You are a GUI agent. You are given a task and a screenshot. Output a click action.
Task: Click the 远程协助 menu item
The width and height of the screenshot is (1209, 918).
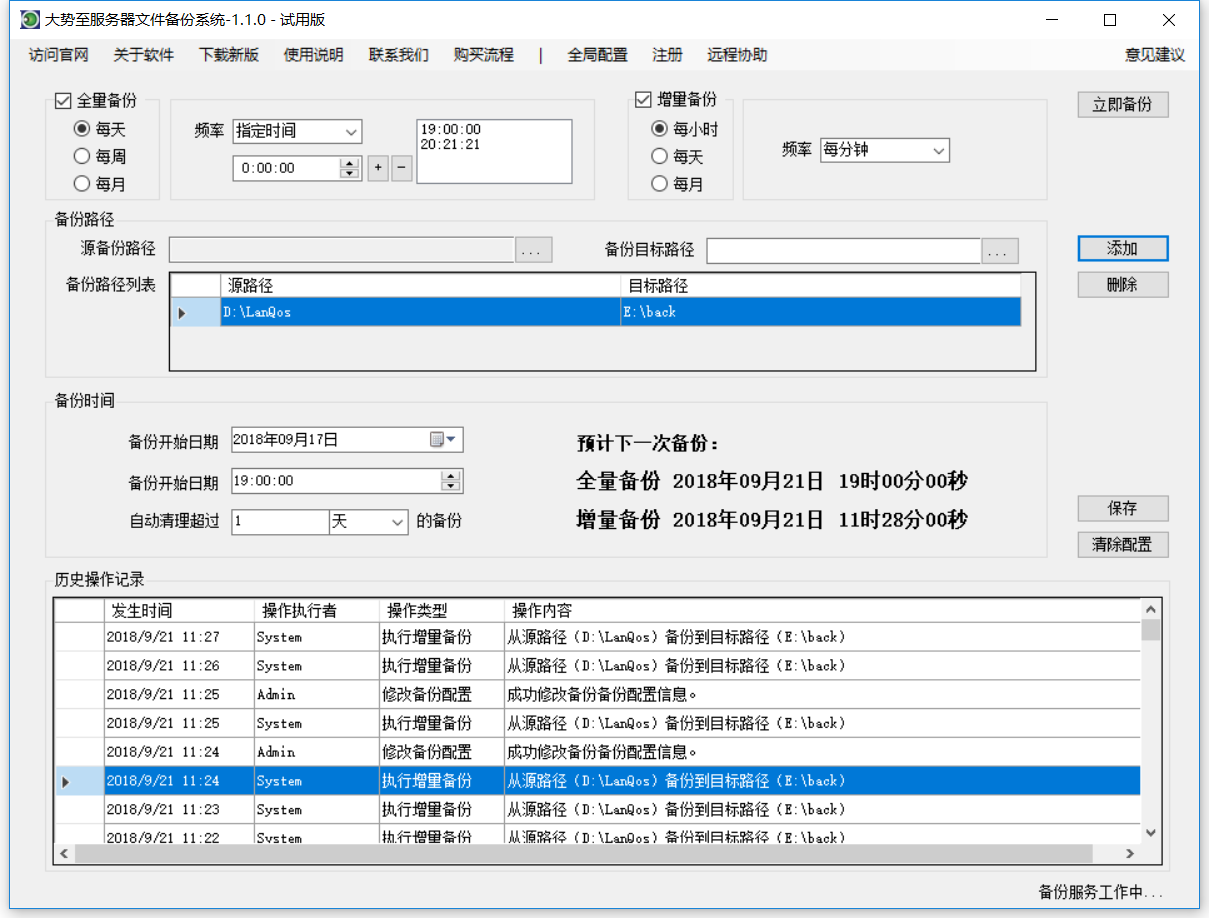tap(737, 55)
